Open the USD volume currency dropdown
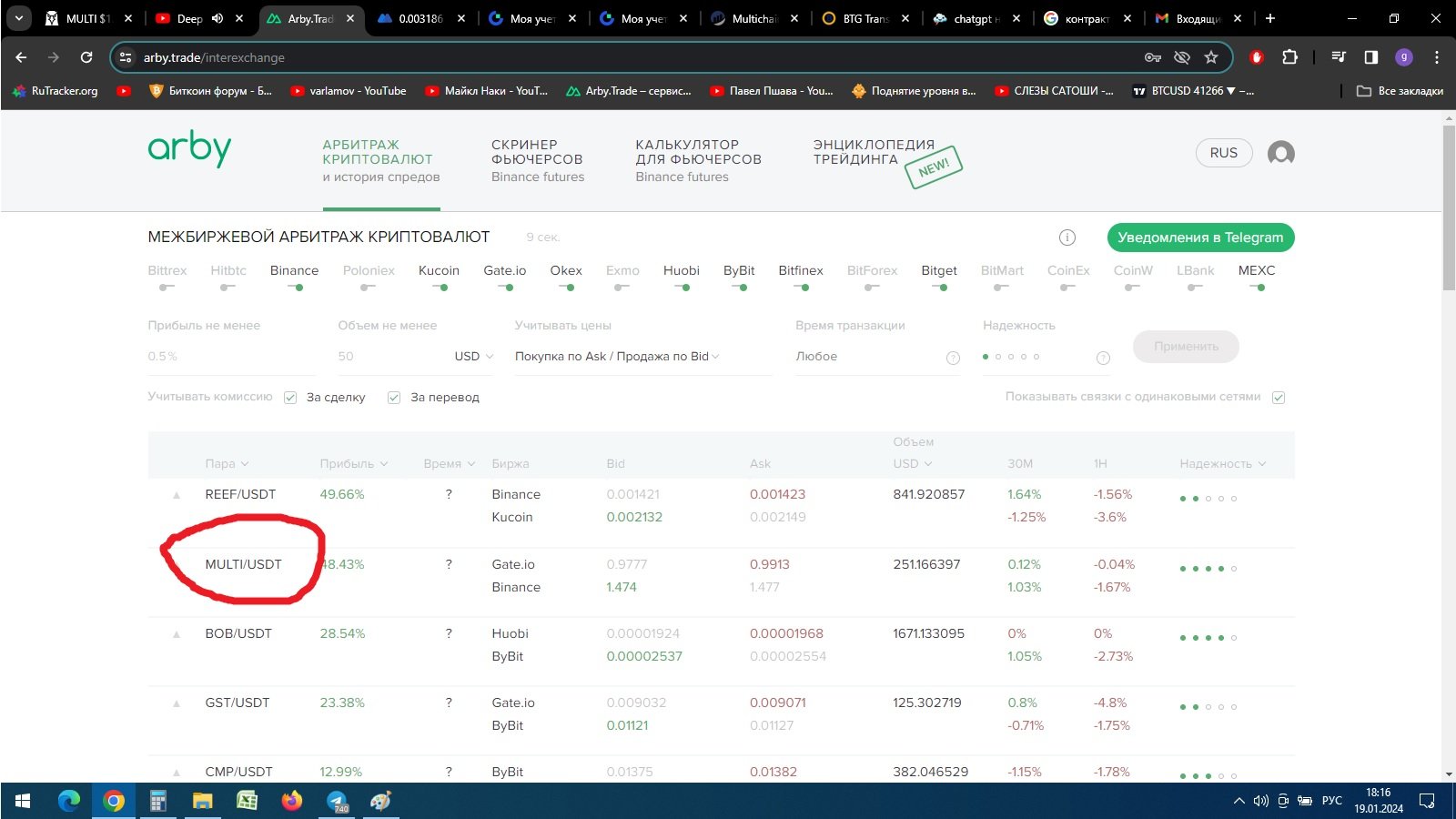The width and height of the screenshot is (1456, 819). [x=473, y=357]
